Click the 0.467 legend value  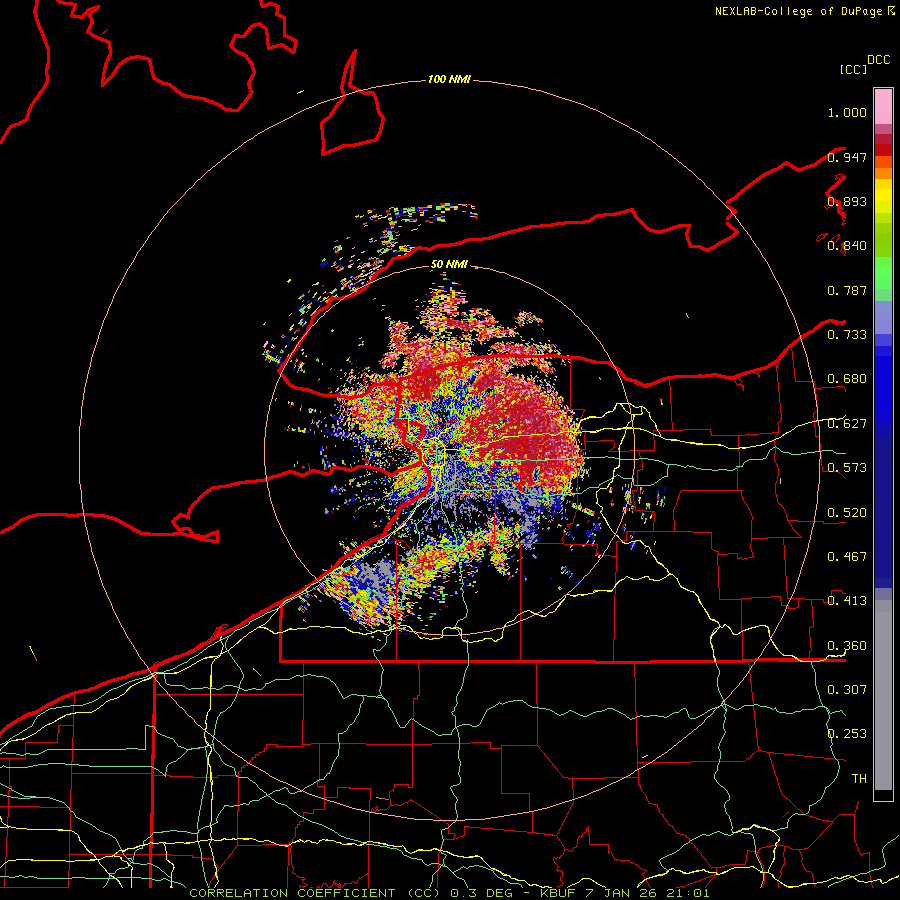(847, 557)
